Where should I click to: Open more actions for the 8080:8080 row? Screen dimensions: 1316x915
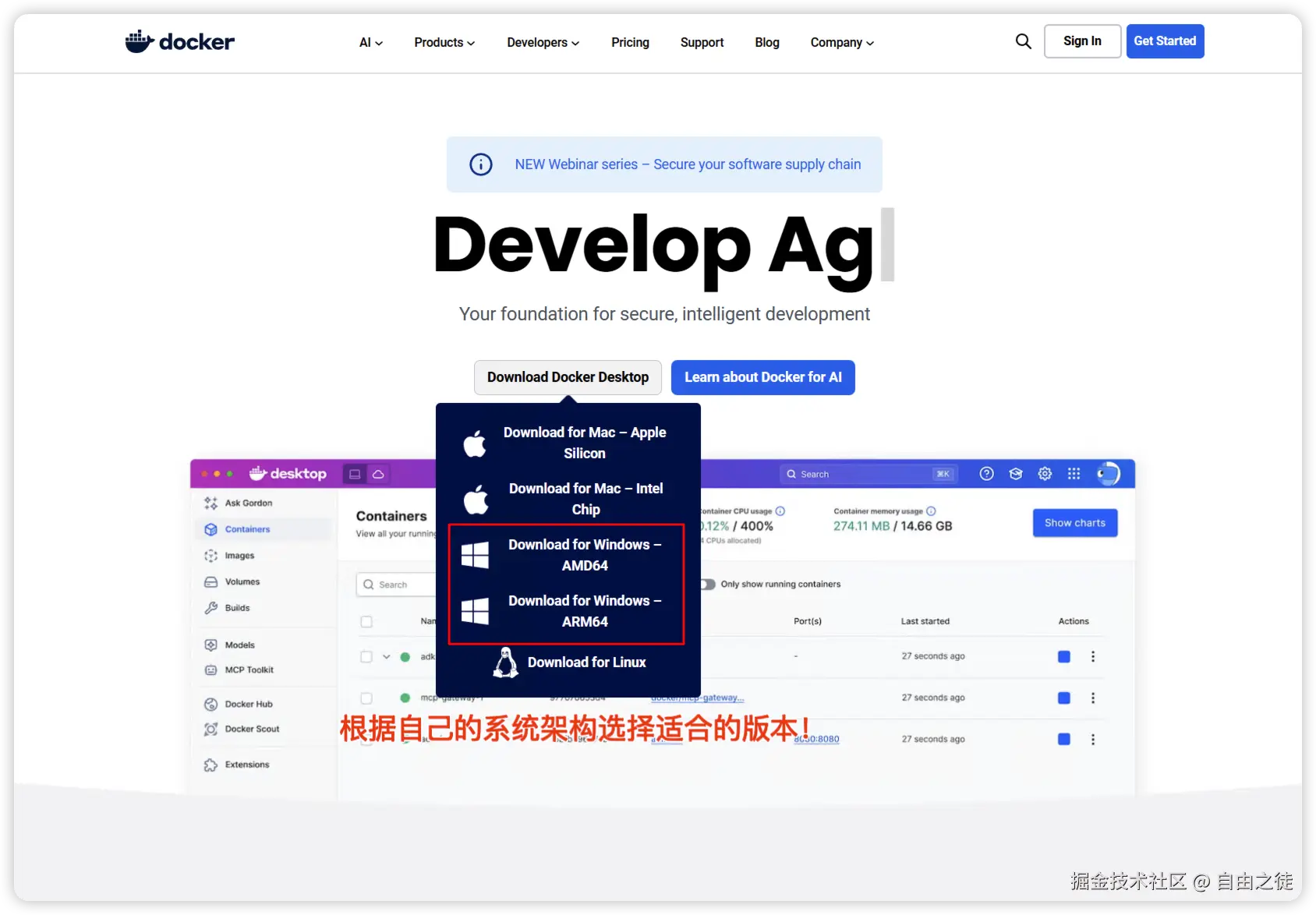1093,740
